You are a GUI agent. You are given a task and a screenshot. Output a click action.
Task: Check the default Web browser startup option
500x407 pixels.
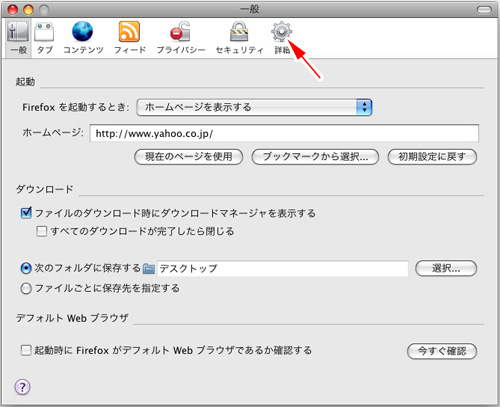(26, 350)
